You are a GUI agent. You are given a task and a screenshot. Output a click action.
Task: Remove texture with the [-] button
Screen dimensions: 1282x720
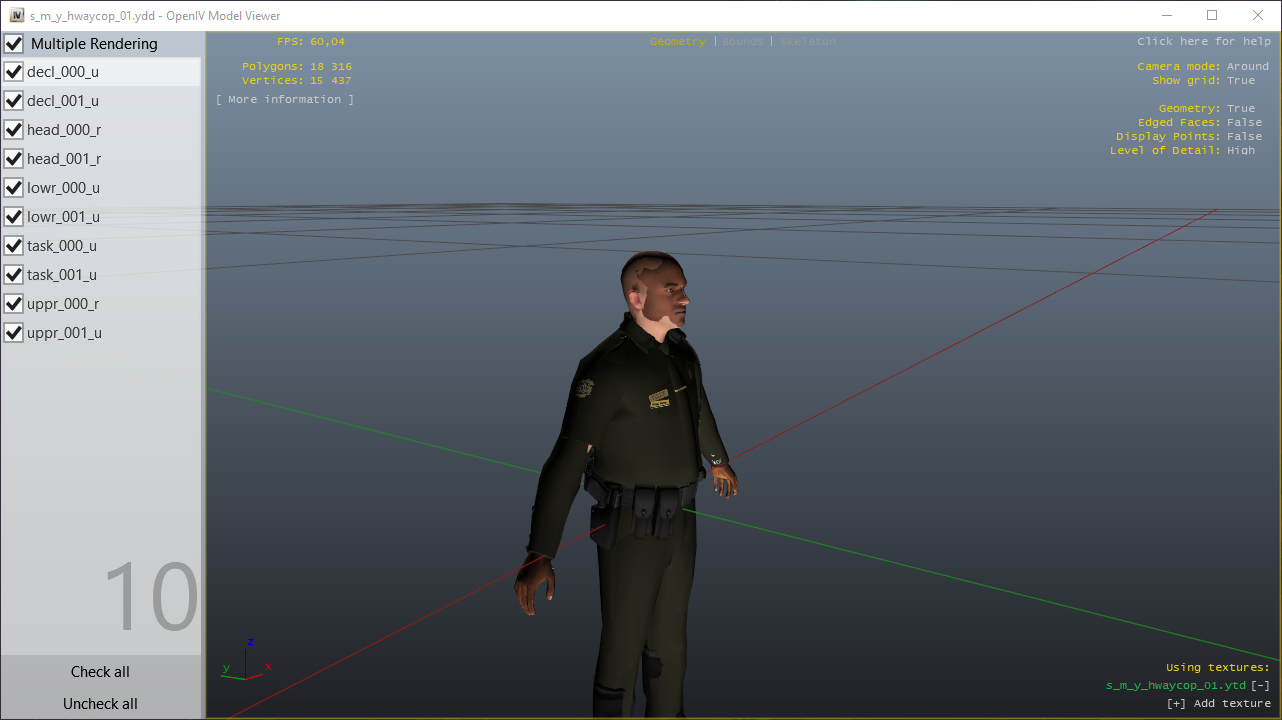tap(1260, 686)
